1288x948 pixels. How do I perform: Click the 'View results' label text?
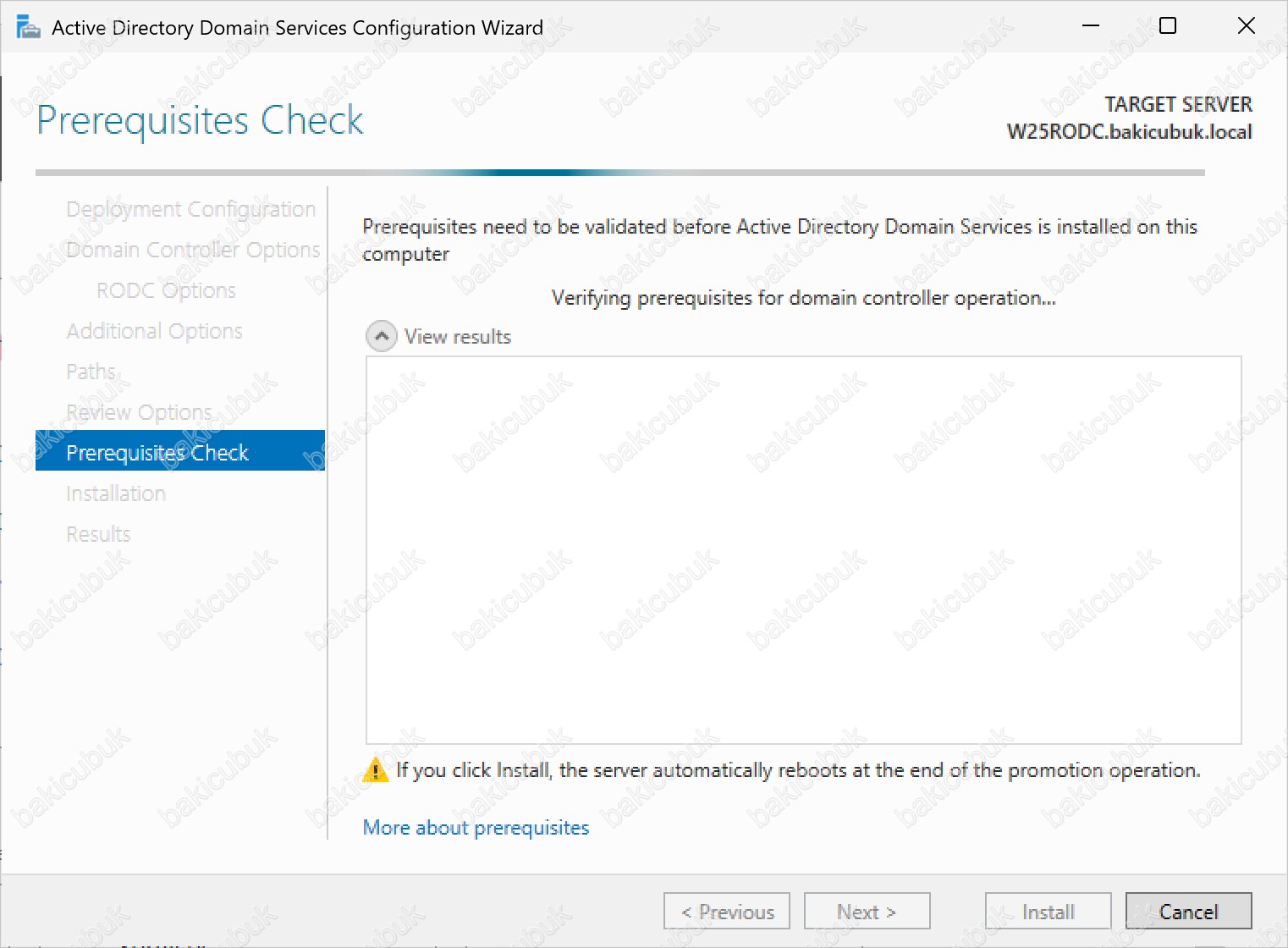[x=458, y=337]
